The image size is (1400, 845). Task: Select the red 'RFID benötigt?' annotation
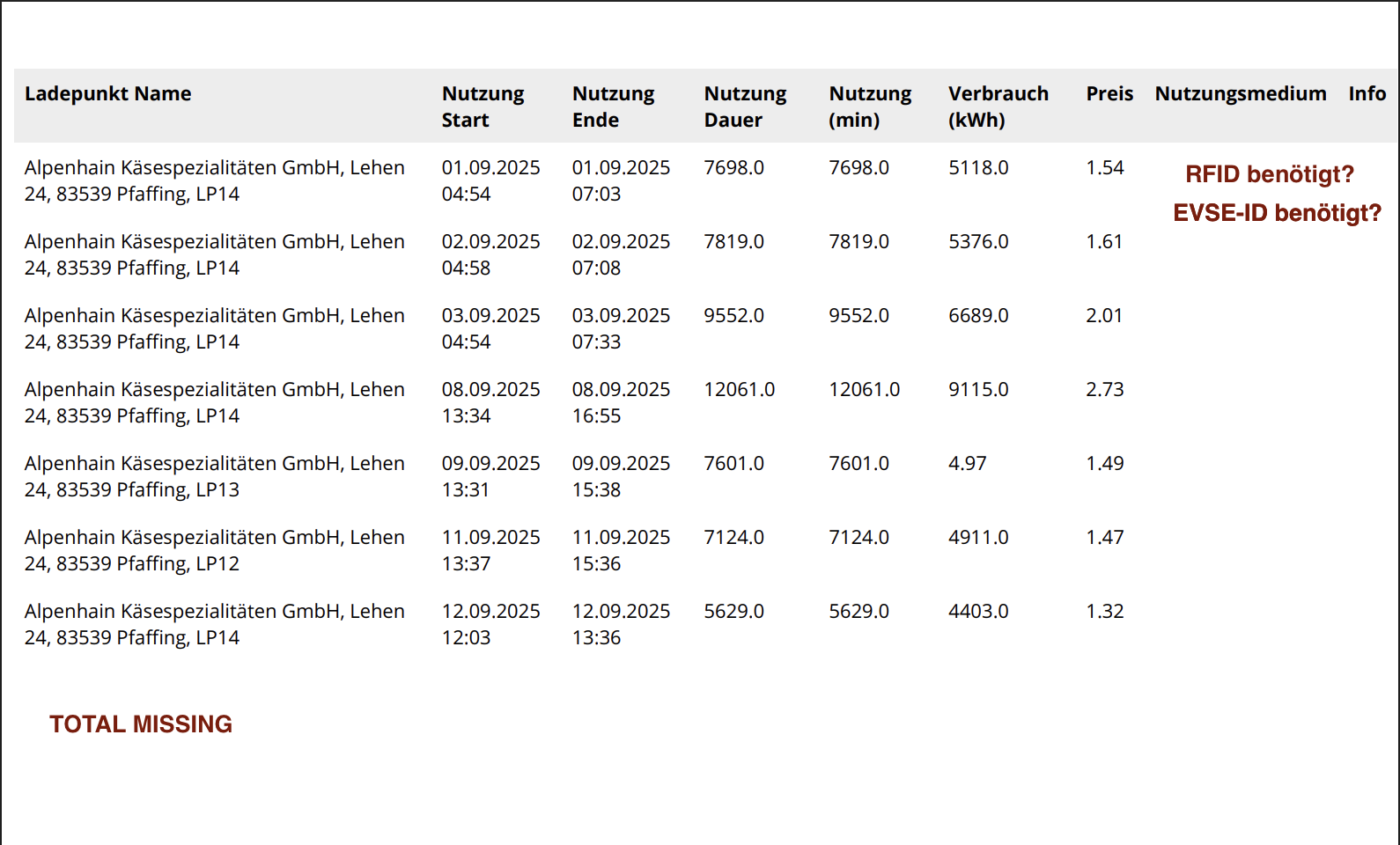tap(1270, 174)
